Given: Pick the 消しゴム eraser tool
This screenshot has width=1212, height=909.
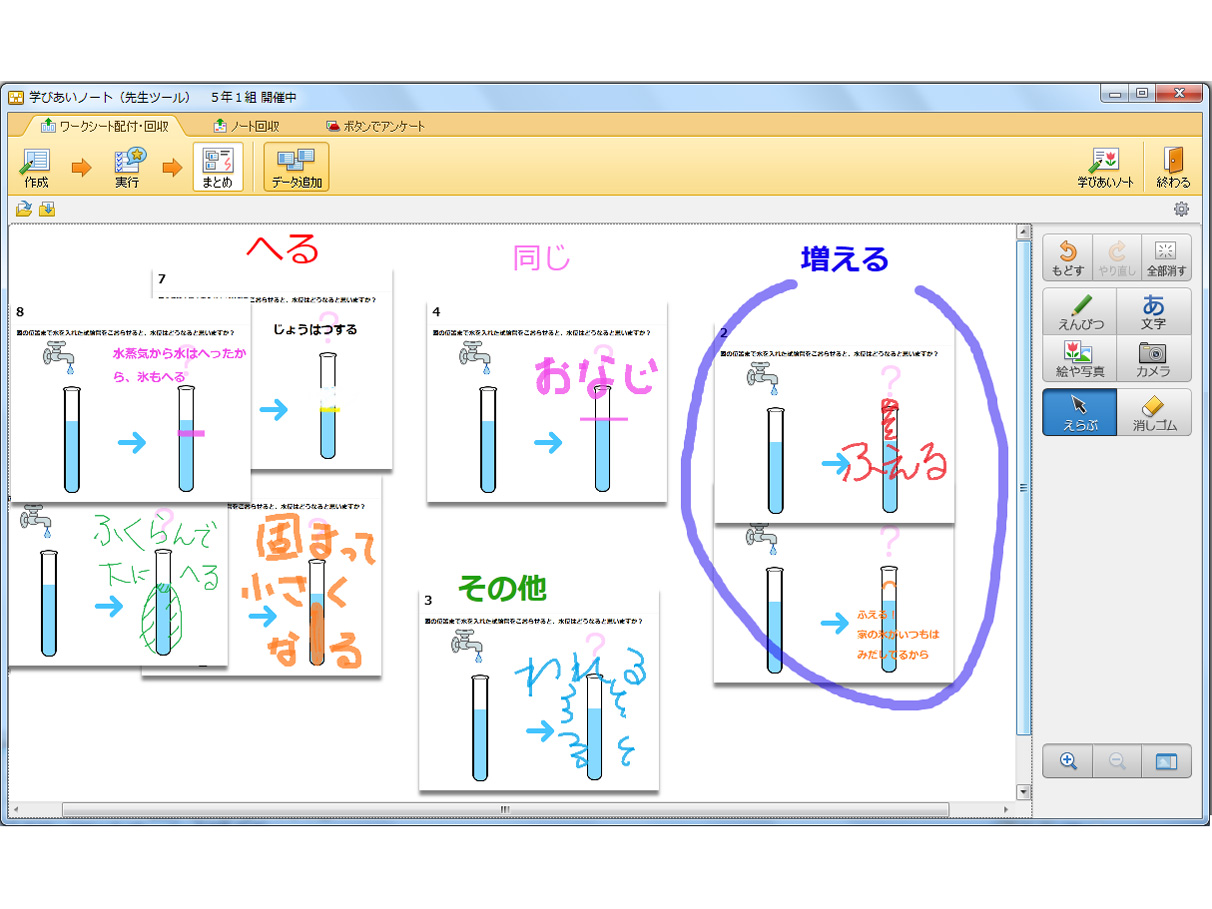Looking at the screenshot, I should [x=1153, y=412].
